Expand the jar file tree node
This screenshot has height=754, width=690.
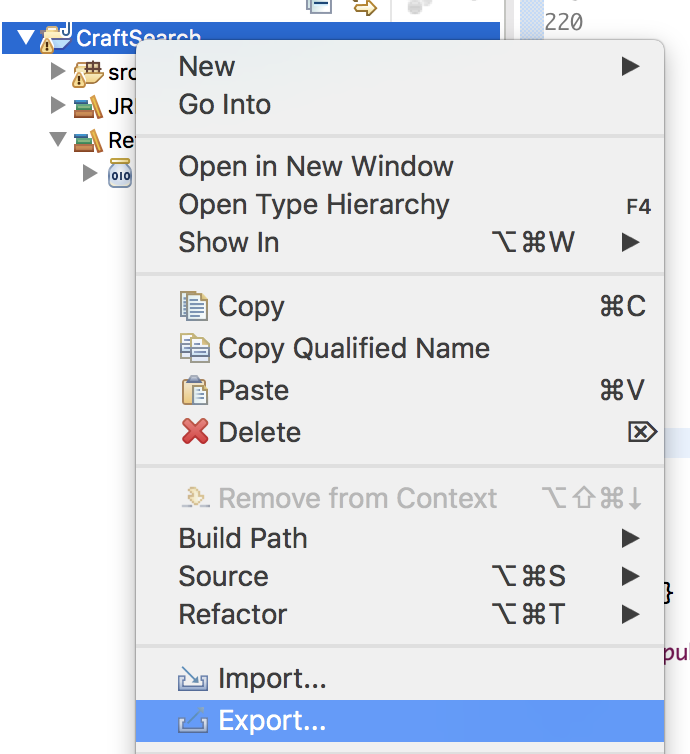click(91, 173)
